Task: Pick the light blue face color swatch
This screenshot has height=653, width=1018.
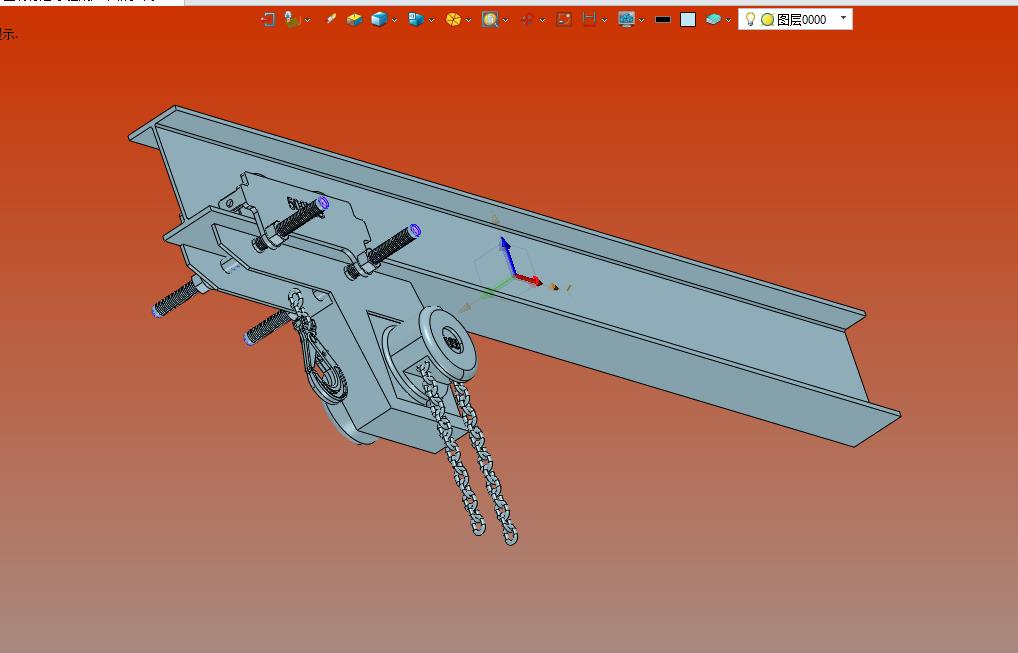Action: [x=688, y=19]
